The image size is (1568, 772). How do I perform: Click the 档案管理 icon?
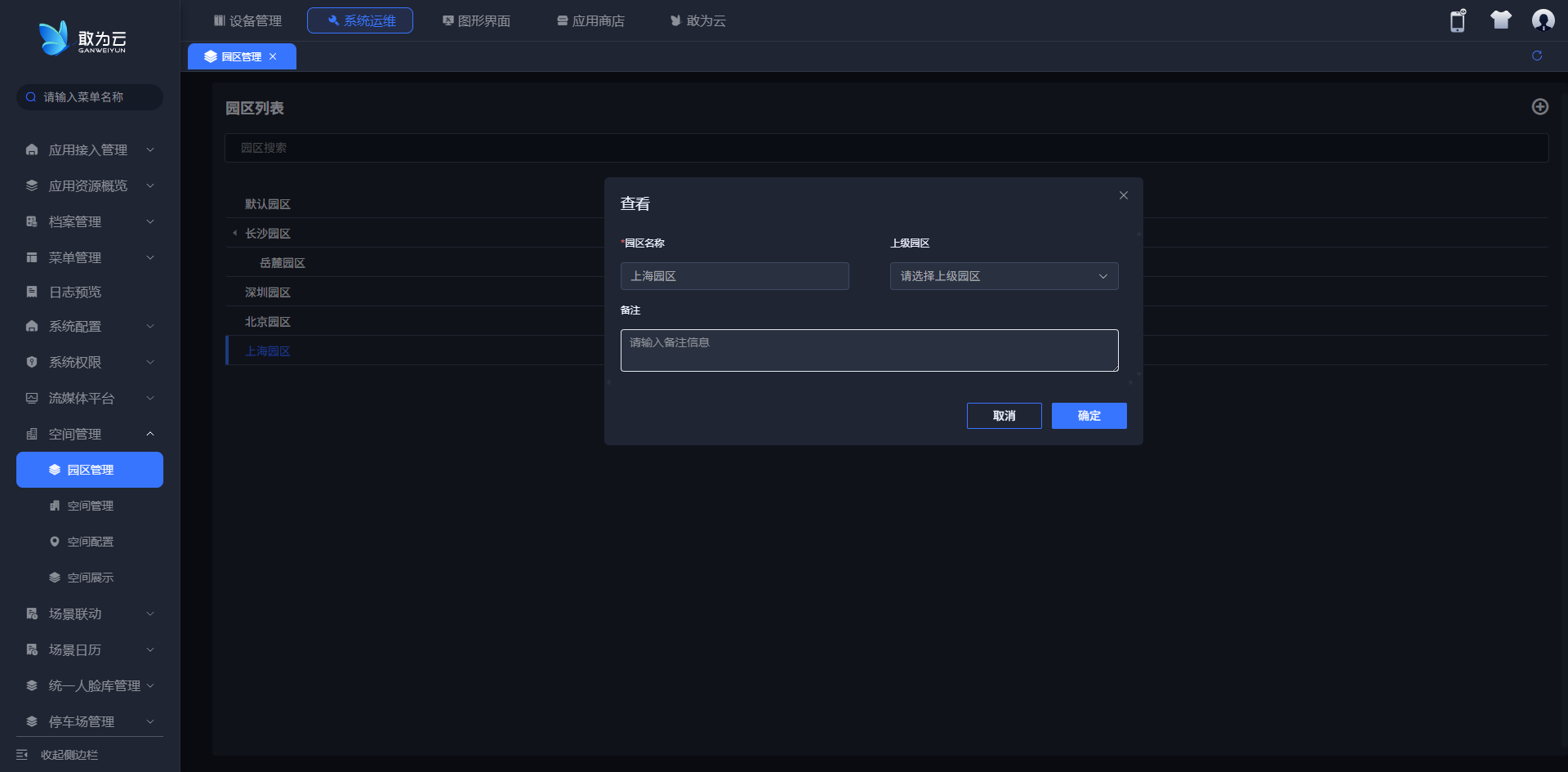(32, 221)
